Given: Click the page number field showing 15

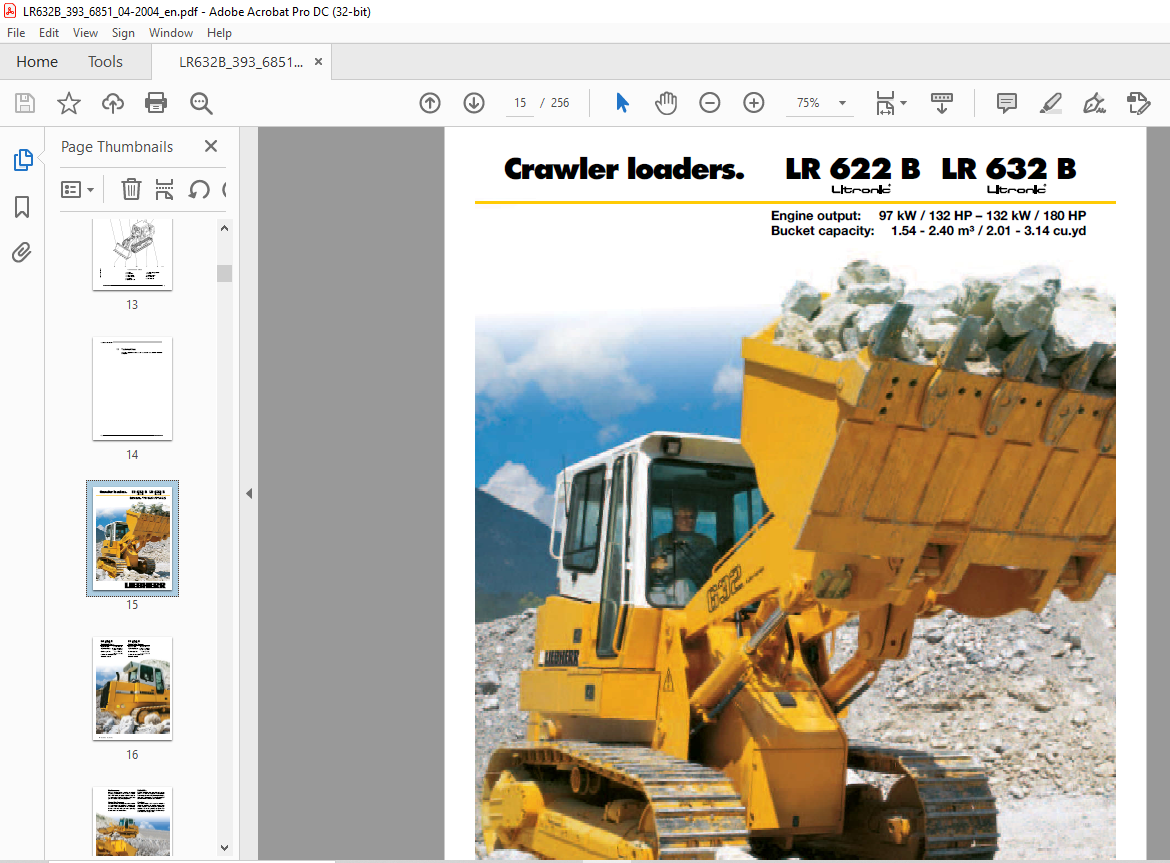Looking at the screenshot, I should (520, 103).
